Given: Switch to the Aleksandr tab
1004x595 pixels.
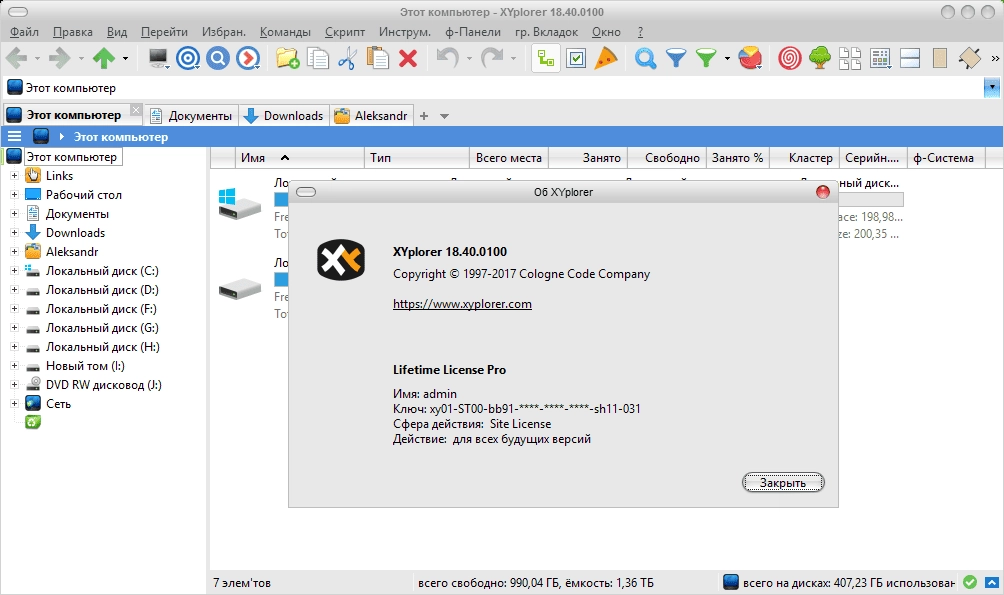Looking at the screenshot, I should 371,116.
